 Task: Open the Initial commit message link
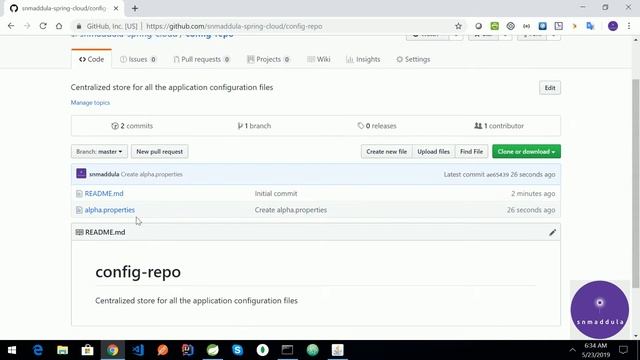point(276,193)
